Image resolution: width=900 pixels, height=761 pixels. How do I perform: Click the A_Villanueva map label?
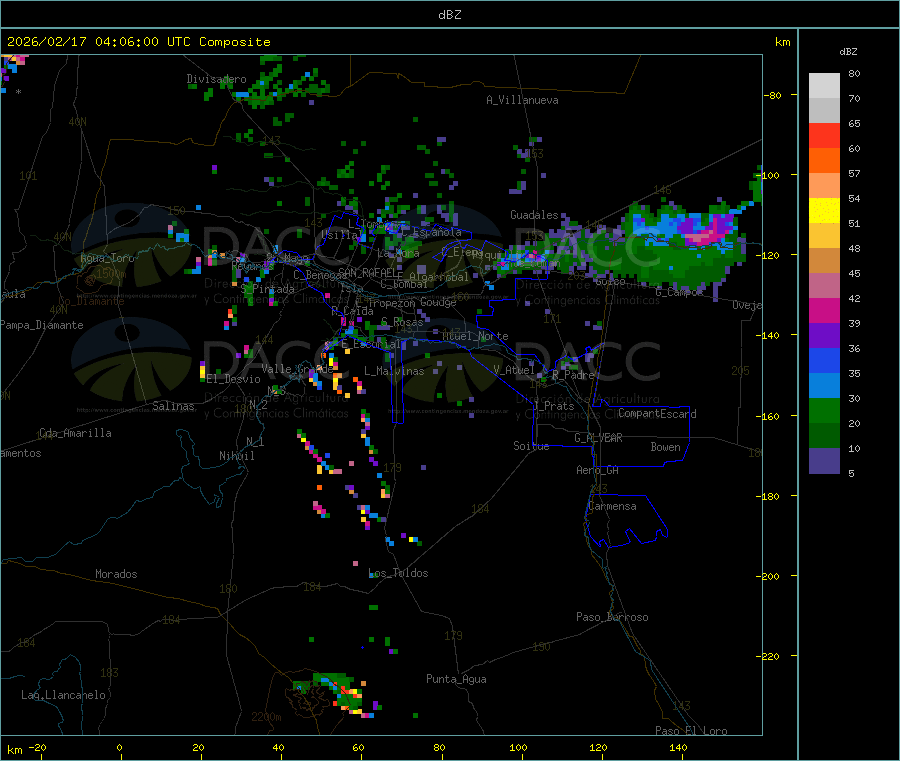[x=522, y=100]
